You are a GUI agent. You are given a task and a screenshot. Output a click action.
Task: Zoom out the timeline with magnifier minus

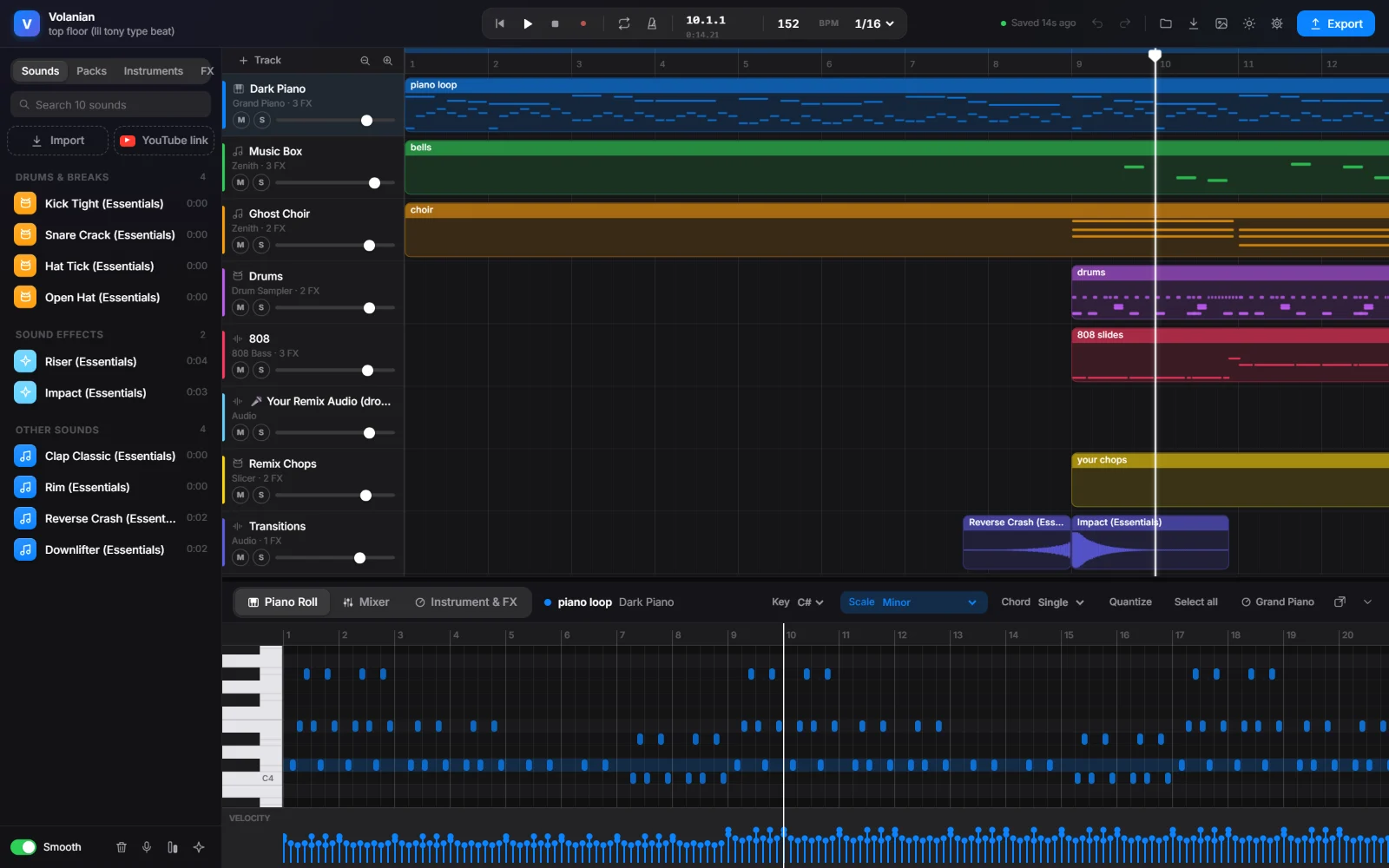pyautogui.click(x=365, y=60)
